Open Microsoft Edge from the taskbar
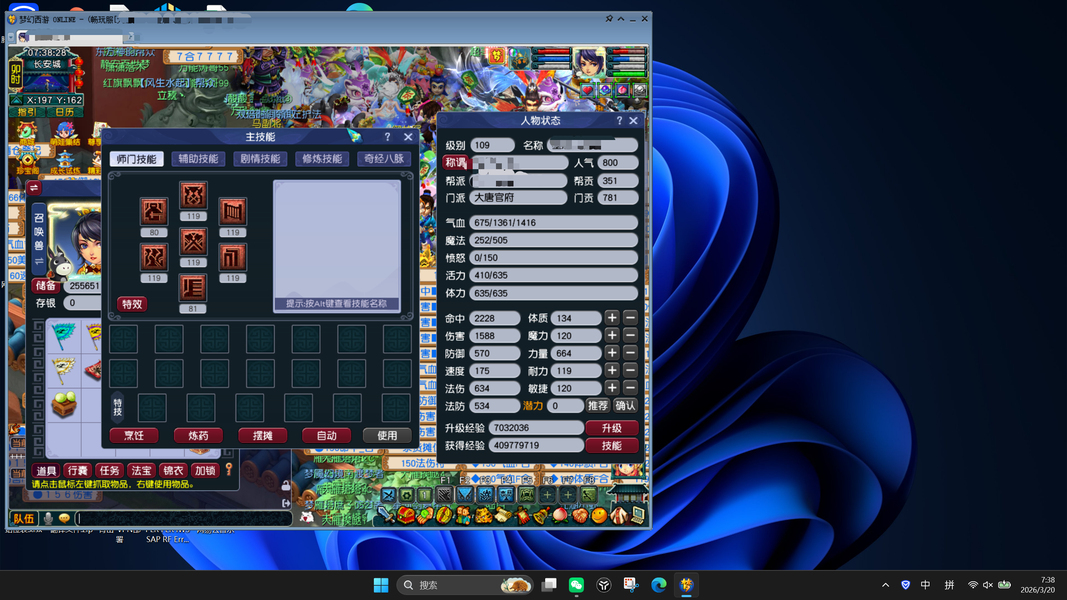 pyautogui.click(x=658, y=585)
